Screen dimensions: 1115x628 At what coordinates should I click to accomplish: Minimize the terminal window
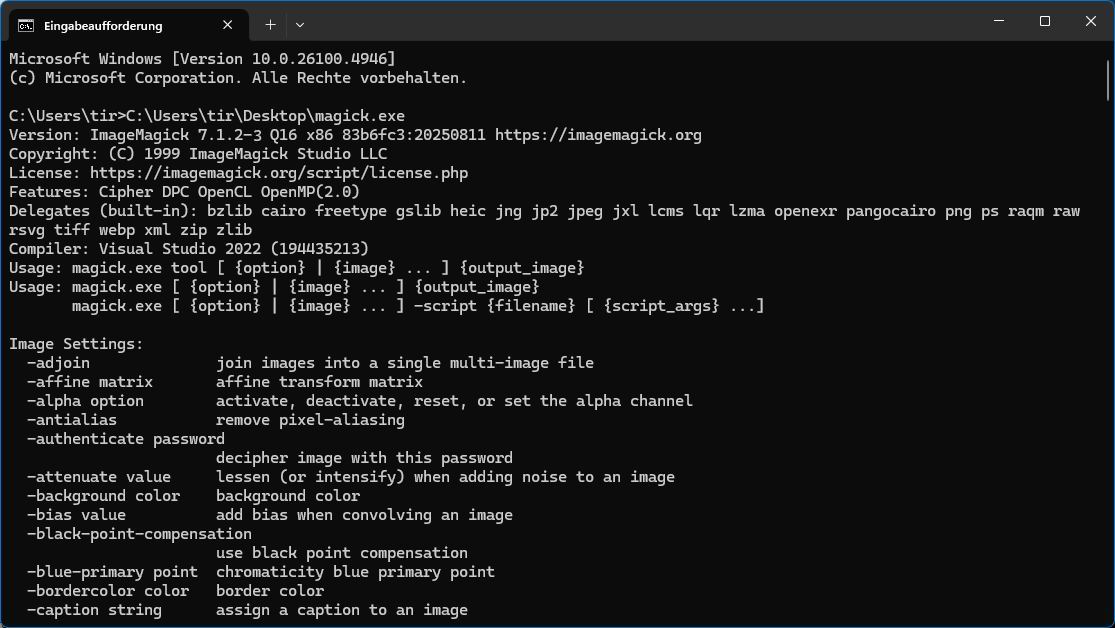point(999,22)
